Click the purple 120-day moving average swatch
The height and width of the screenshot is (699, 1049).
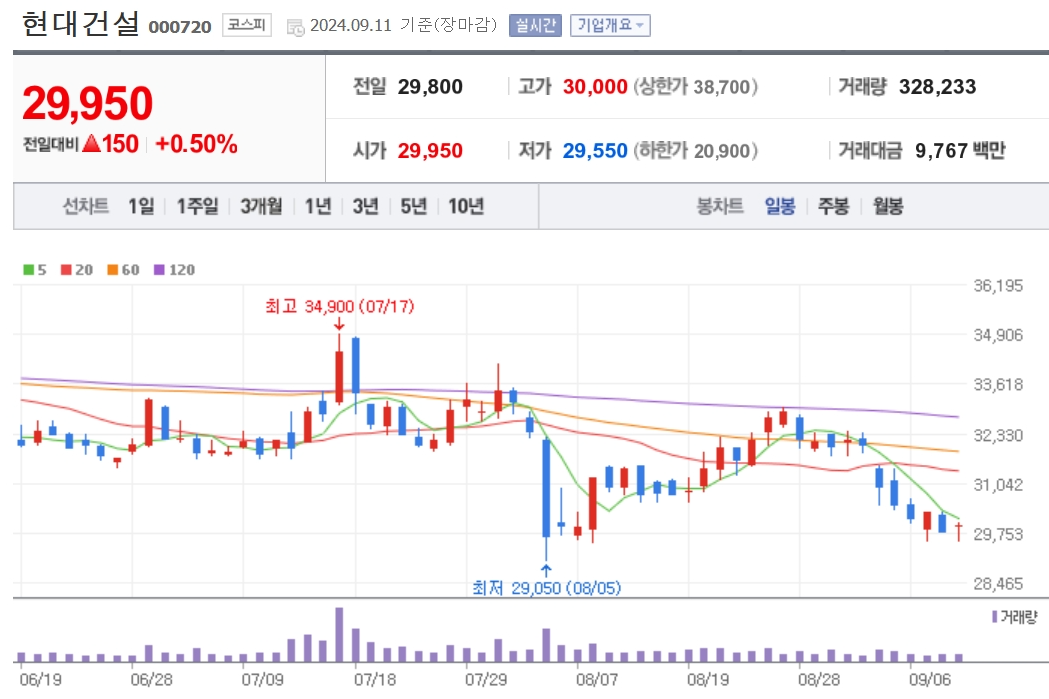(x=159, y=270)
